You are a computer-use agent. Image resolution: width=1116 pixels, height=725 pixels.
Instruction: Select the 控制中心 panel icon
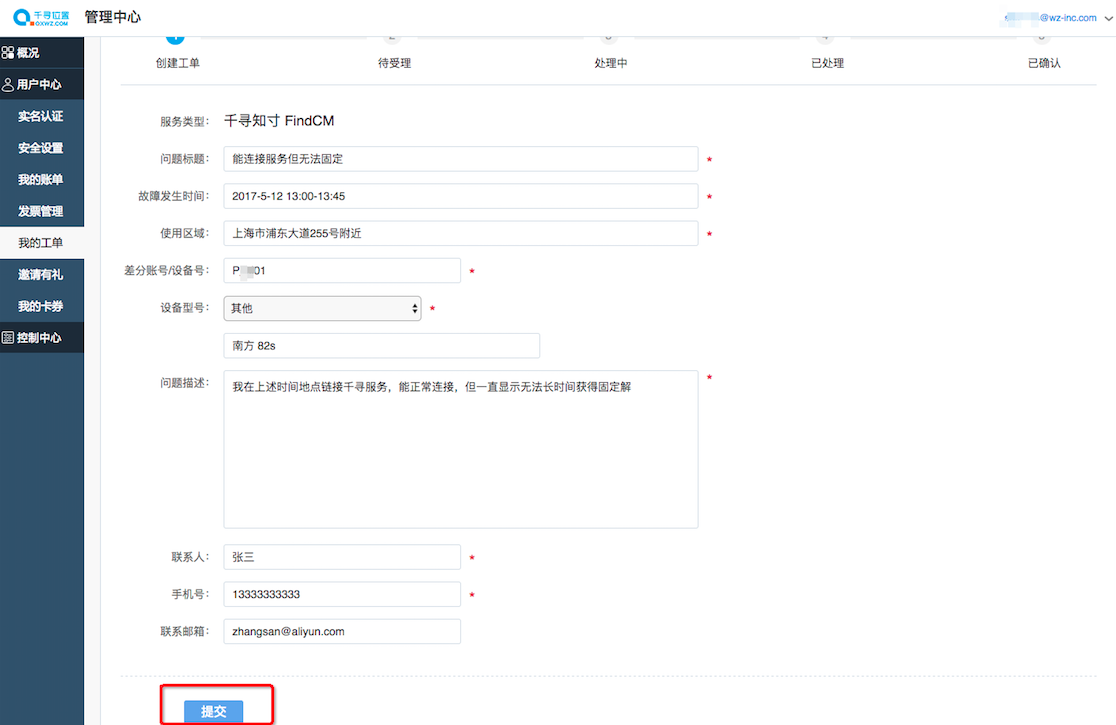(x=8, y=338)
